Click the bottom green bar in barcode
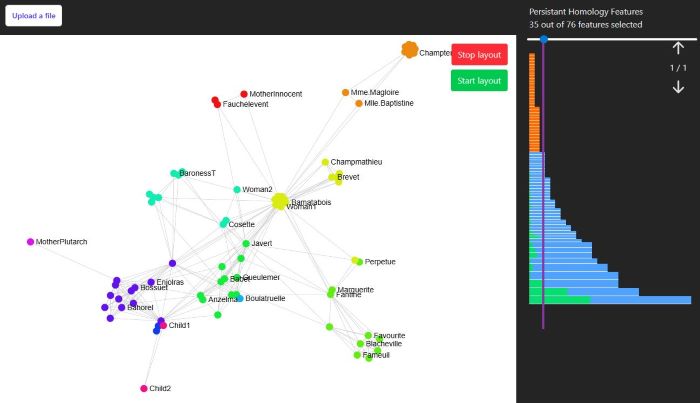700x403 pixels. click(x=559, y=300)
